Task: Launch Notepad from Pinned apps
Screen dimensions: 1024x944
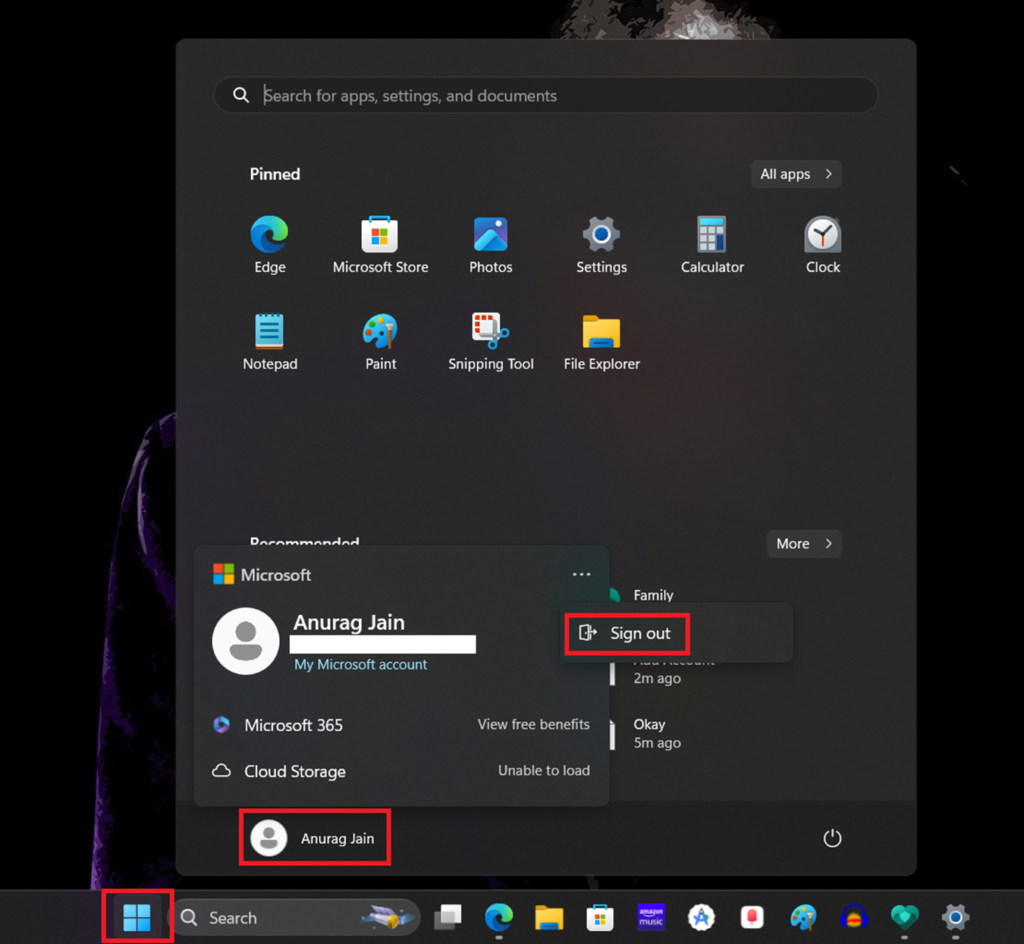Action: pyautogui.click(x=270, y=341)
